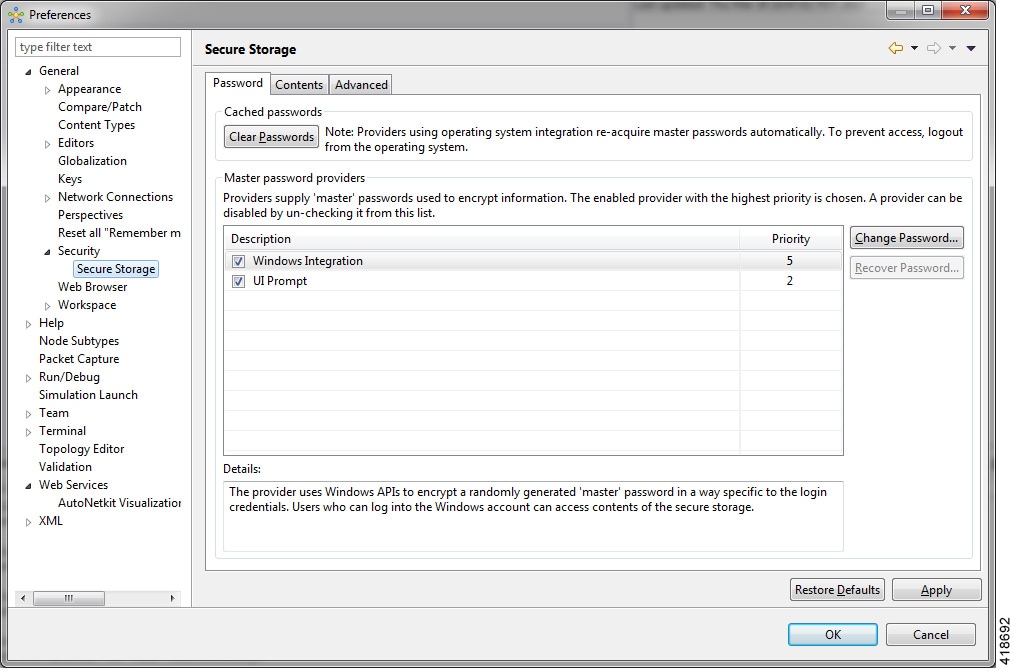Select Globalization in the tree
1013x668 pixels.
(x=92, y=161)
